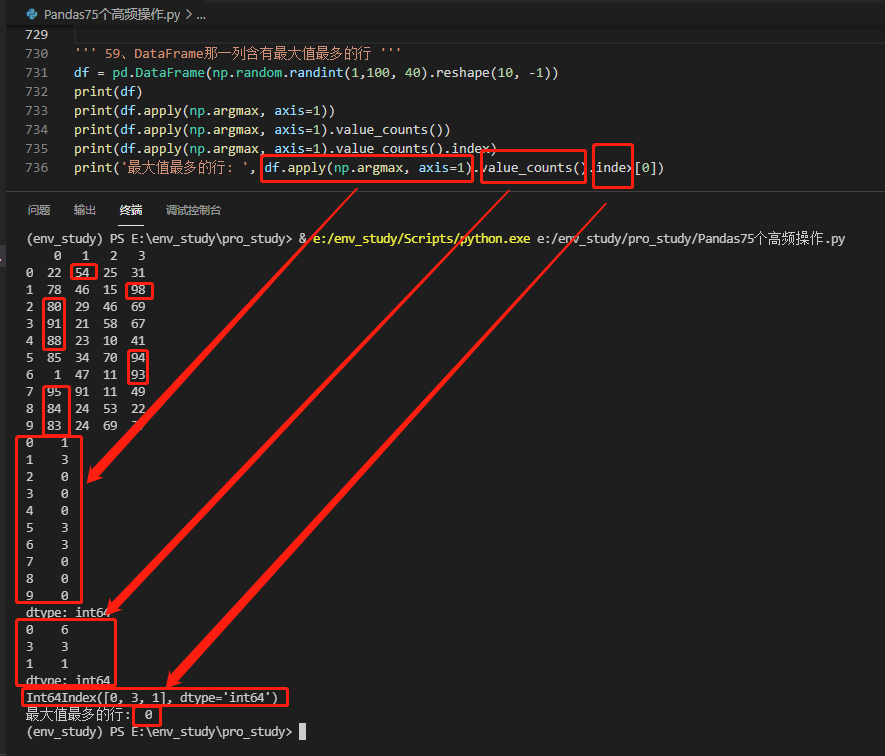Click the terminal value 54 in row 0
Screen dimensions: 885x756
(x=82, y=273)
